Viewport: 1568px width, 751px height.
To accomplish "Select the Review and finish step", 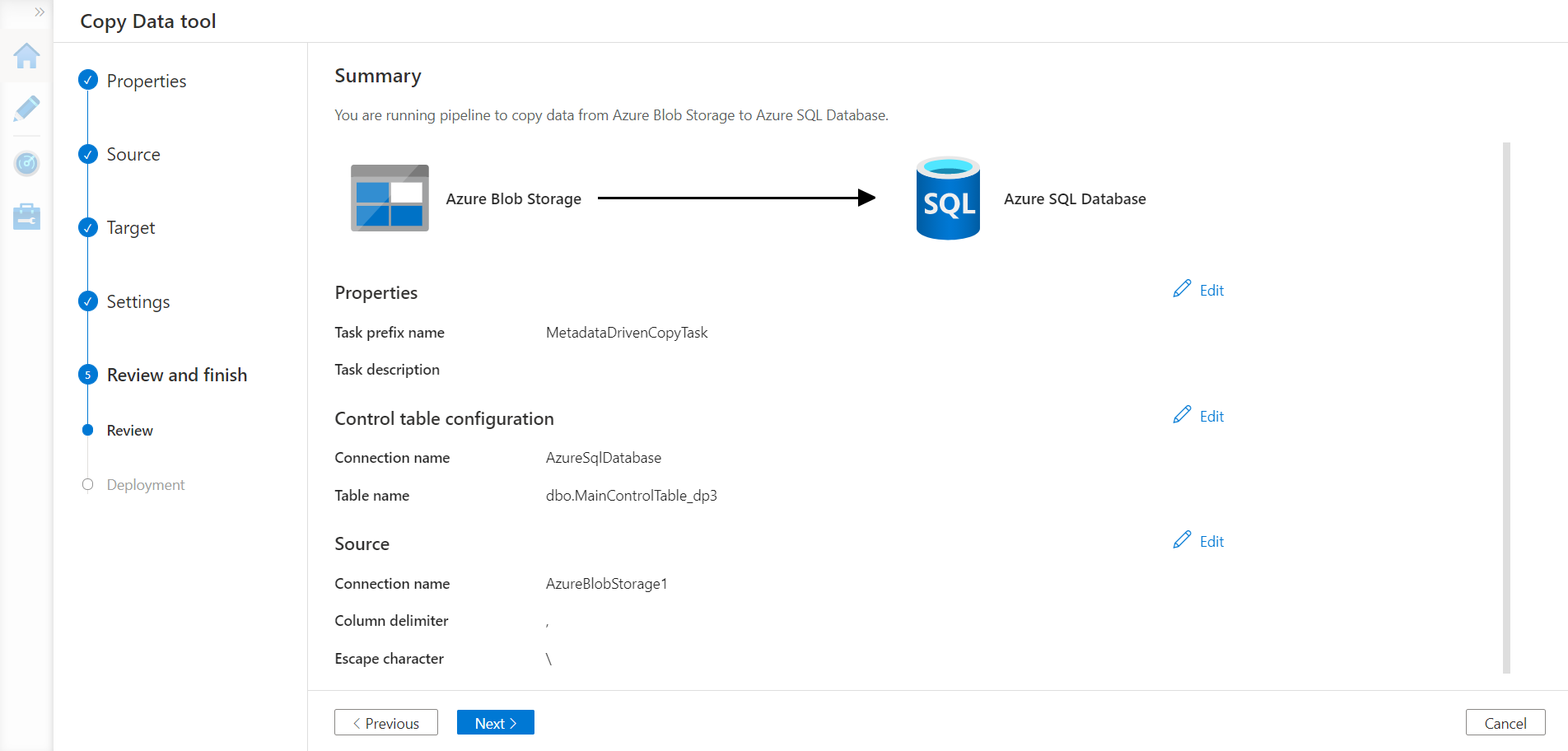I will [176, 375].
